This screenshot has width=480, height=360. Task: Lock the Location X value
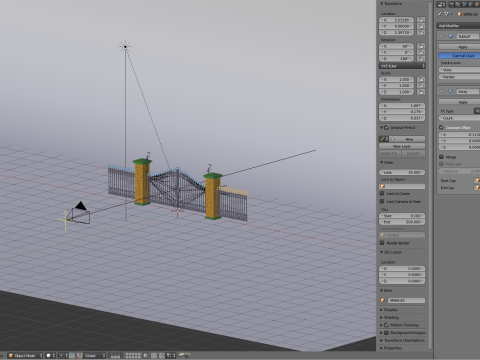point(421,20)
